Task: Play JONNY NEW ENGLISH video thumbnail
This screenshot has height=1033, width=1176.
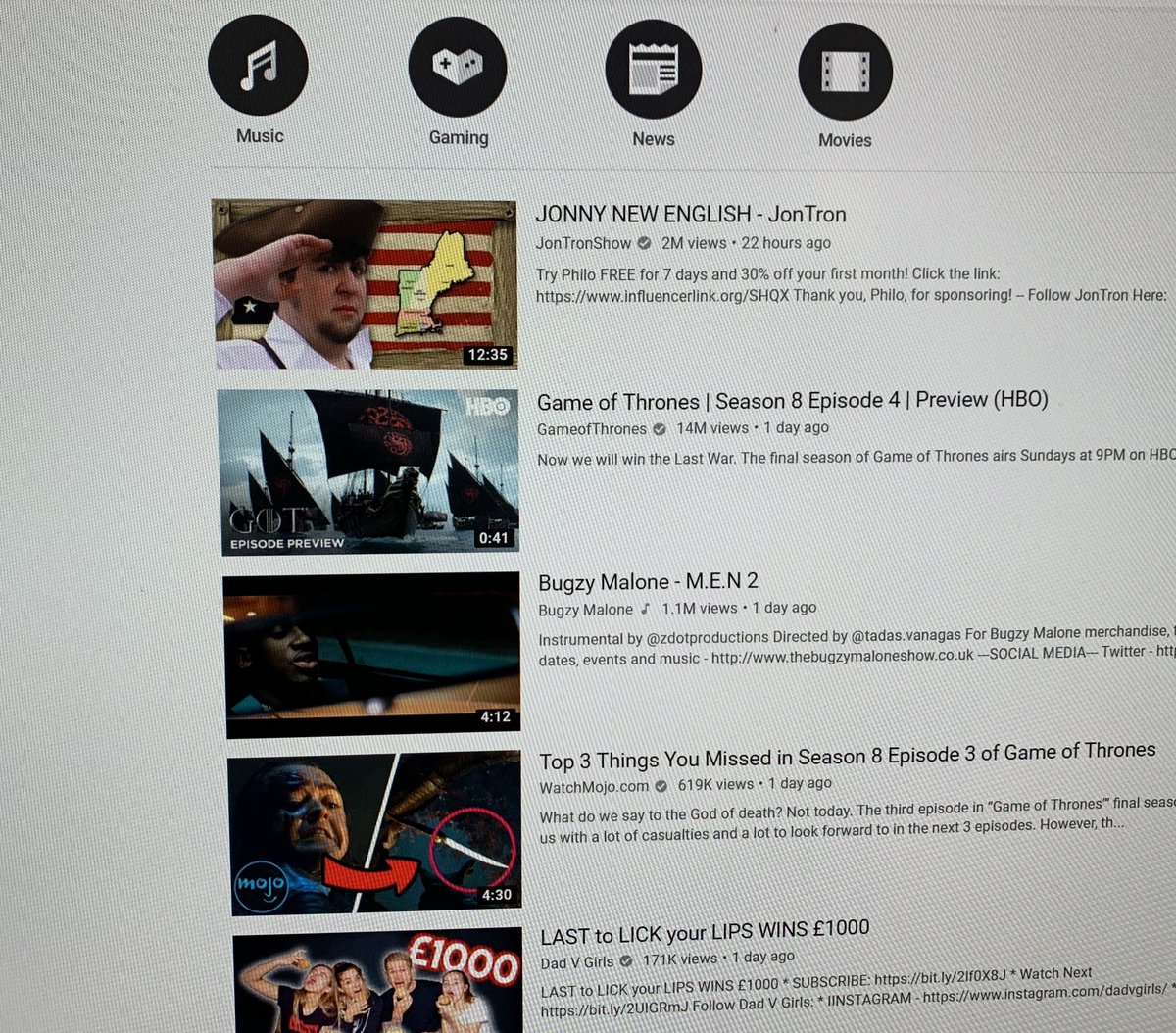Action: point(365,284)
